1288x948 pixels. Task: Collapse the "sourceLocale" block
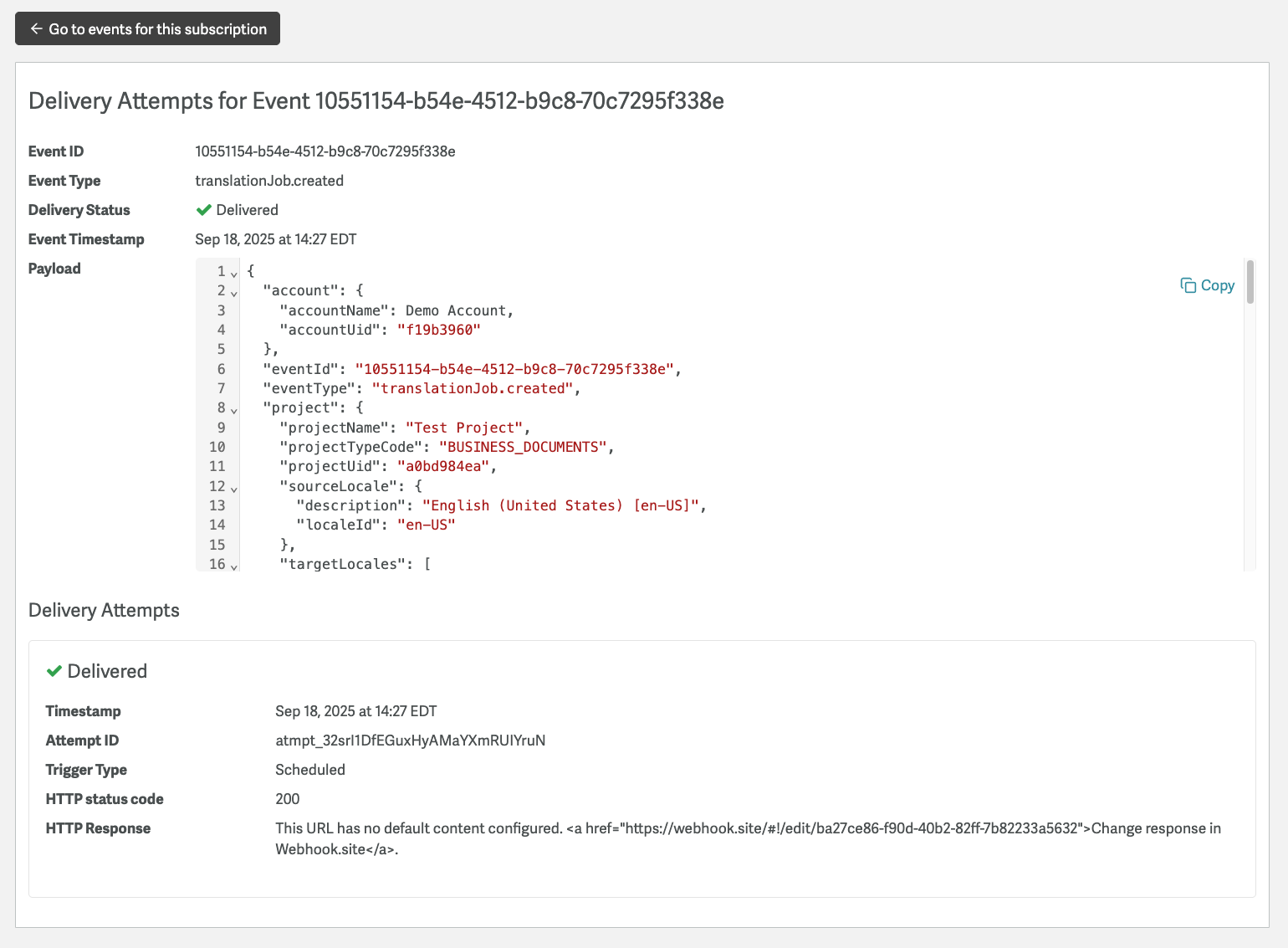tap(234, 488)
